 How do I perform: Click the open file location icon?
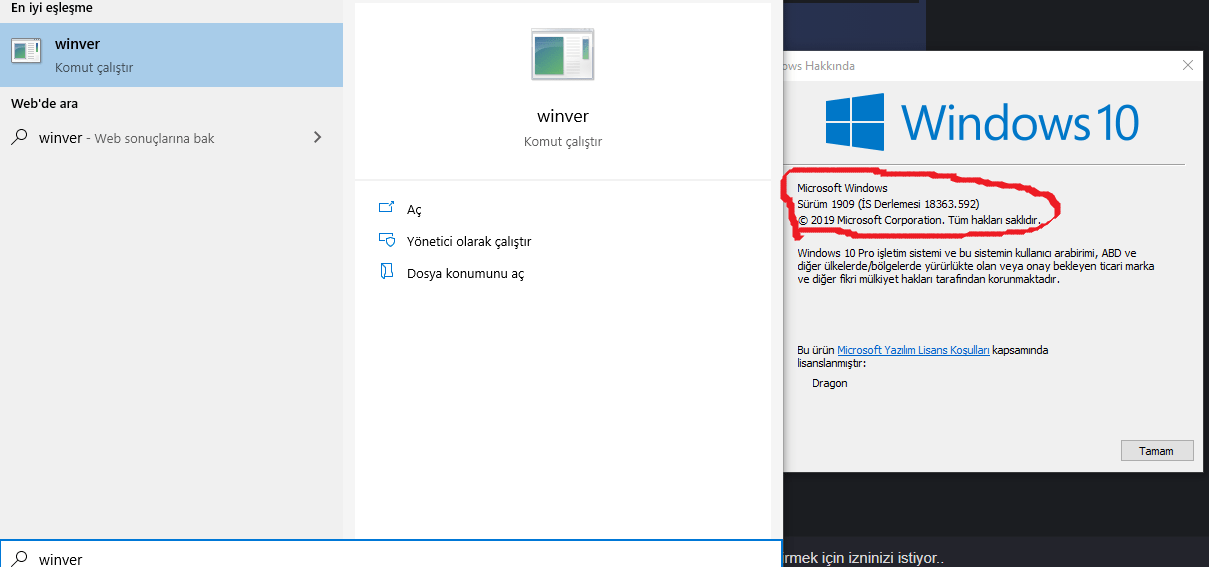click(x=387, y=272)
